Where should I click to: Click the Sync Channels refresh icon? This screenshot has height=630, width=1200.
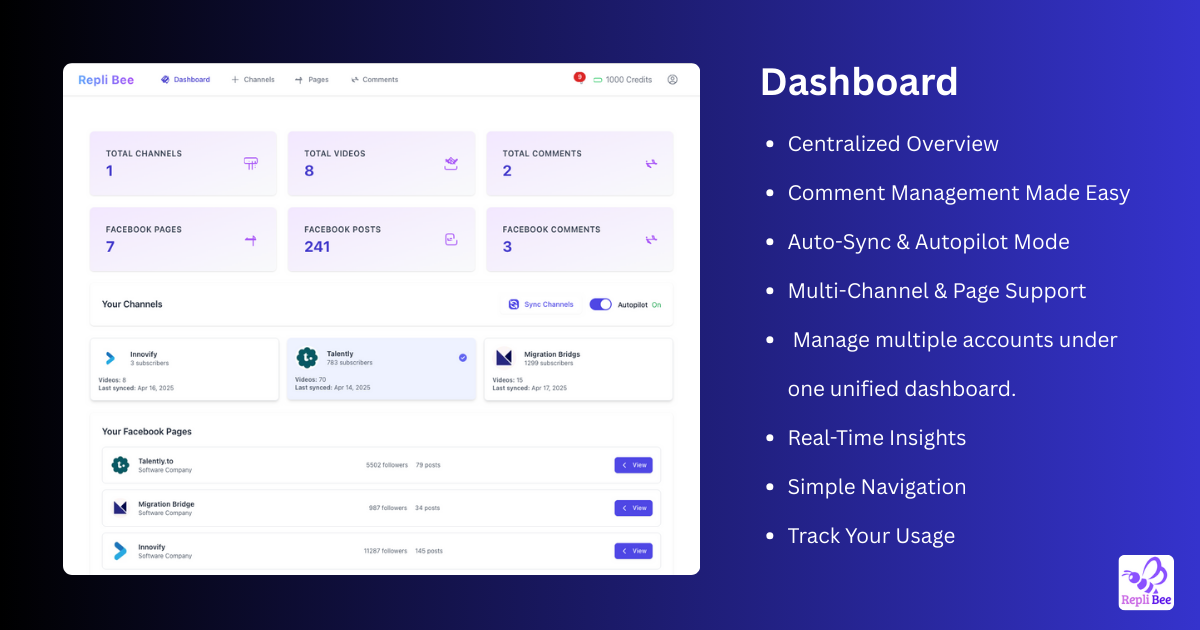coord(514,304)
